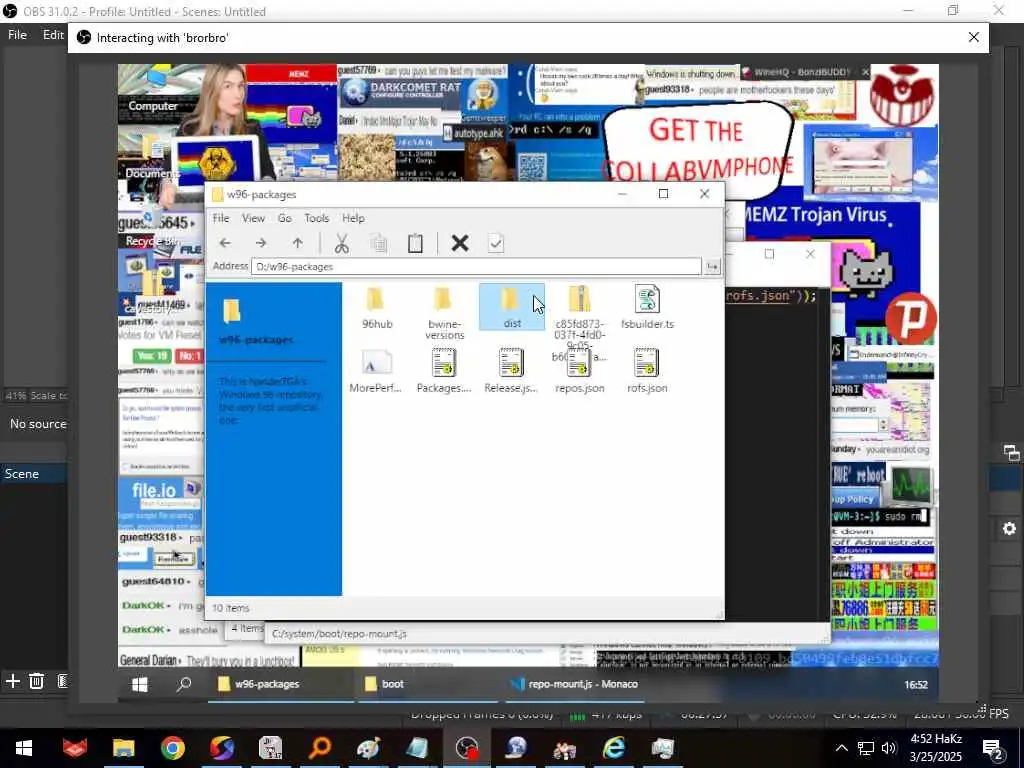Image resolution: width=1024 pixels, height=768 pixels.
Task: Open the Help menu in w96-packages window
Action: [353, 218]
